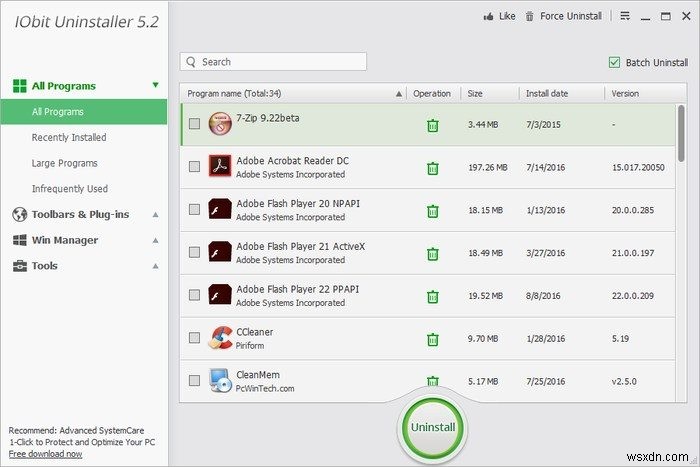Select the Flash Player 21 ActiveX icon
The width and height of the screenshot is (700, 467).
click(220, 252)
